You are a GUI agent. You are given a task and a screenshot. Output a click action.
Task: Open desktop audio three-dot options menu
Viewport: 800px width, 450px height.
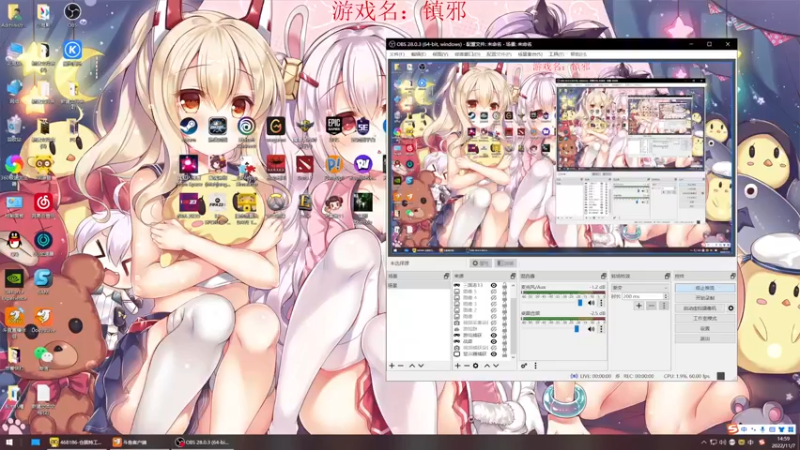[601, 330]
